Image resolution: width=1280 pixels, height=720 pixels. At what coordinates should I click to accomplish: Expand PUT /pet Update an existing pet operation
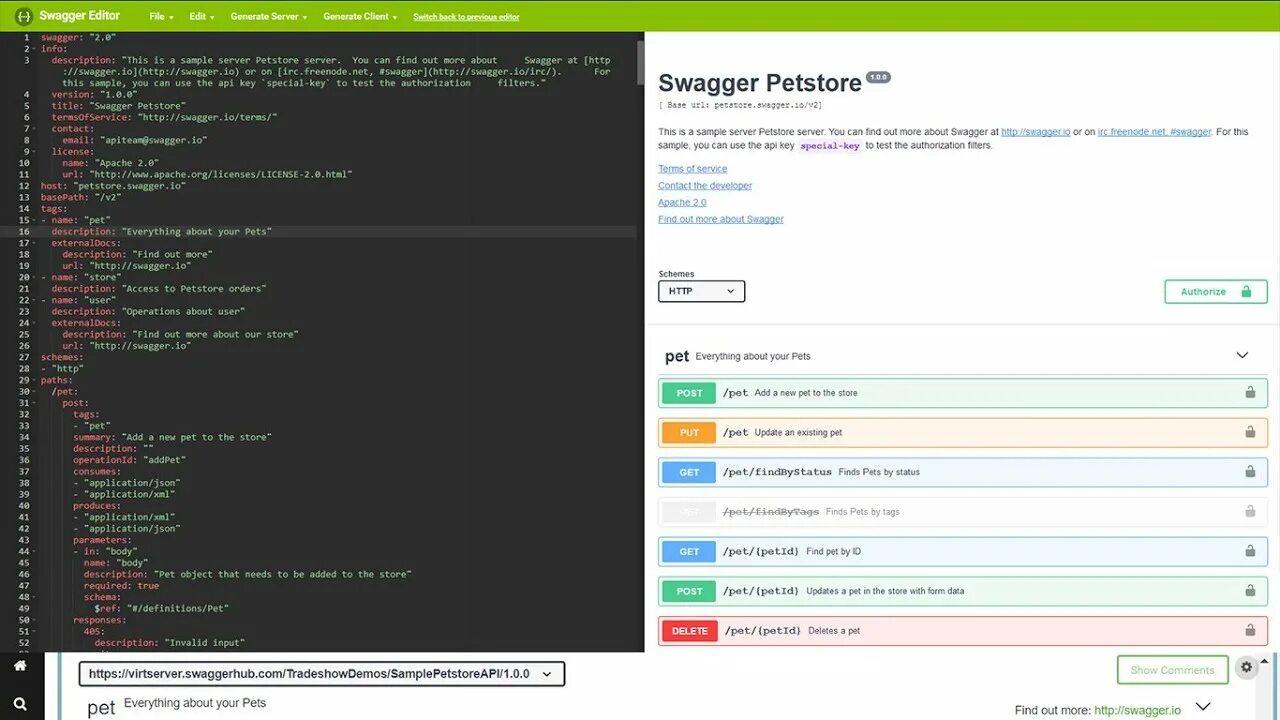point(963,432)
